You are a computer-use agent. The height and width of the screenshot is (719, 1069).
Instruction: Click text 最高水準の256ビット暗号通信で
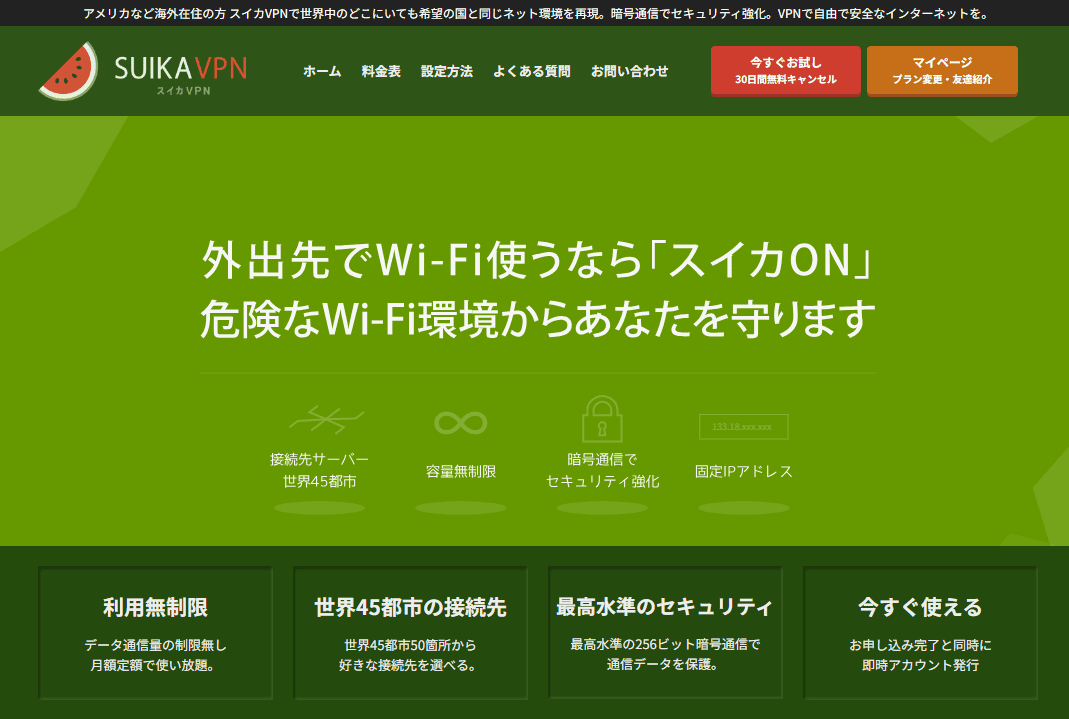665,644
